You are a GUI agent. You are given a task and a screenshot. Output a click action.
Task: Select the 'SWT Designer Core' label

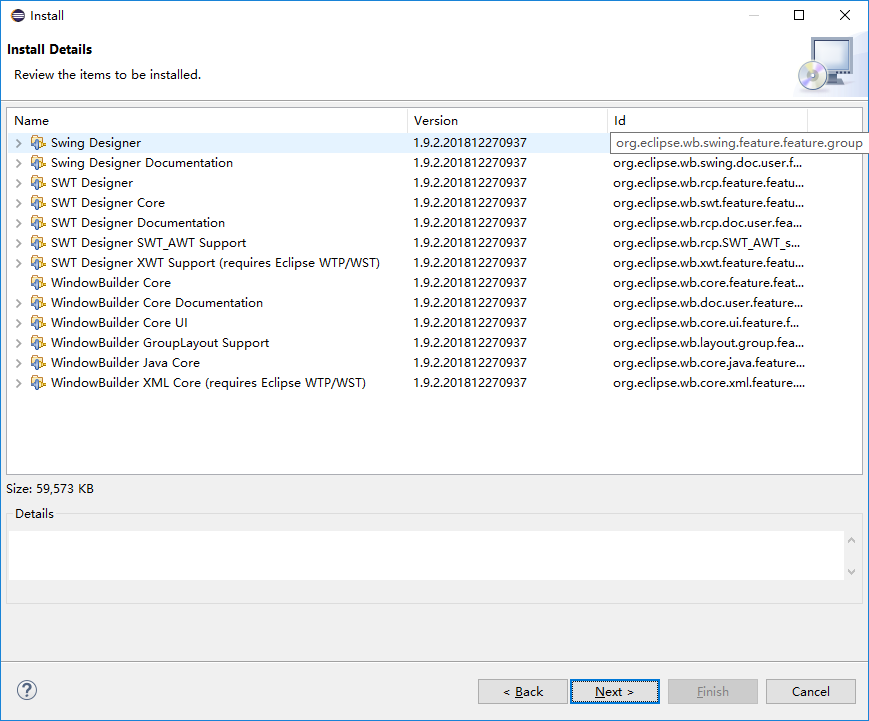click(108, 203)
